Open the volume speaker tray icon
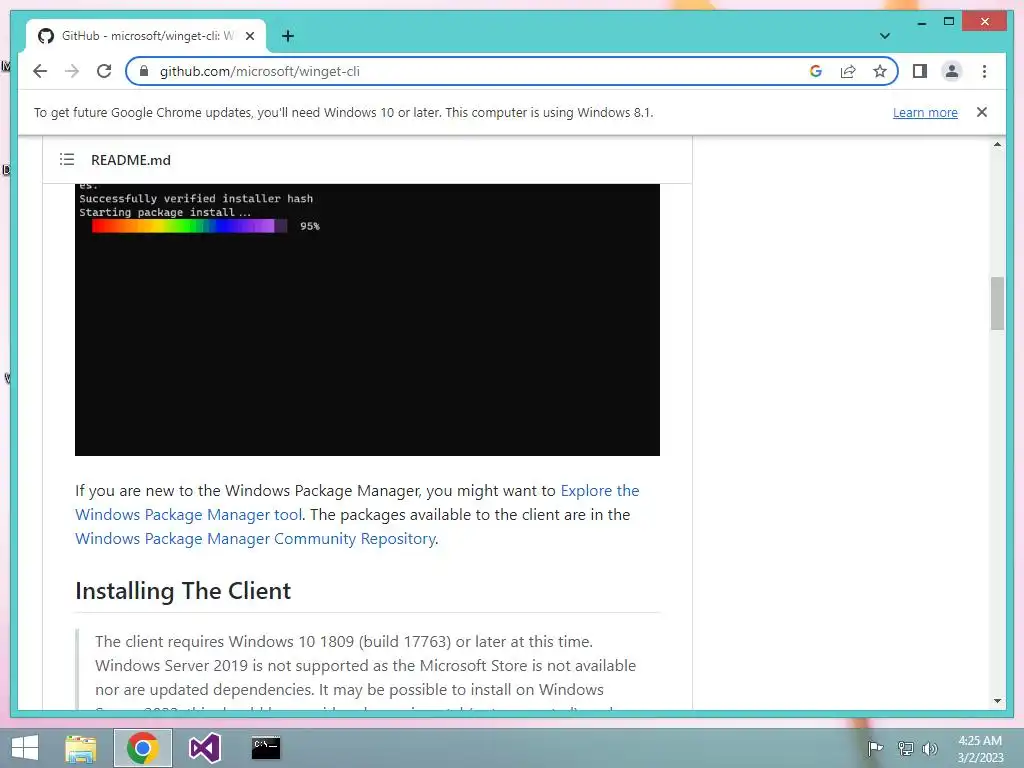This screenshot has height=768, width=1024. pos(929,748)
